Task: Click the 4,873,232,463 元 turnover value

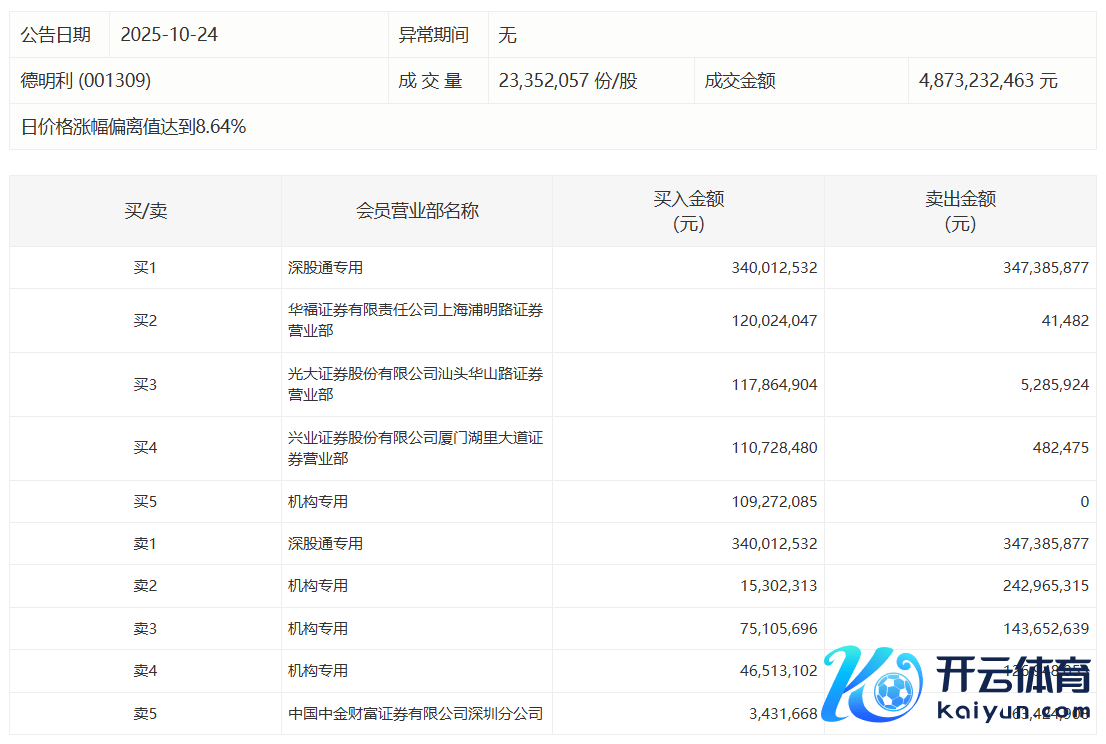Action: point(988,81)
